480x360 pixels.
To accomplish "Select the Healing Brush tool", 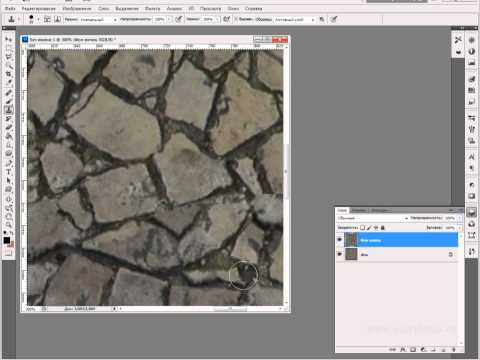I will [8, 93].
